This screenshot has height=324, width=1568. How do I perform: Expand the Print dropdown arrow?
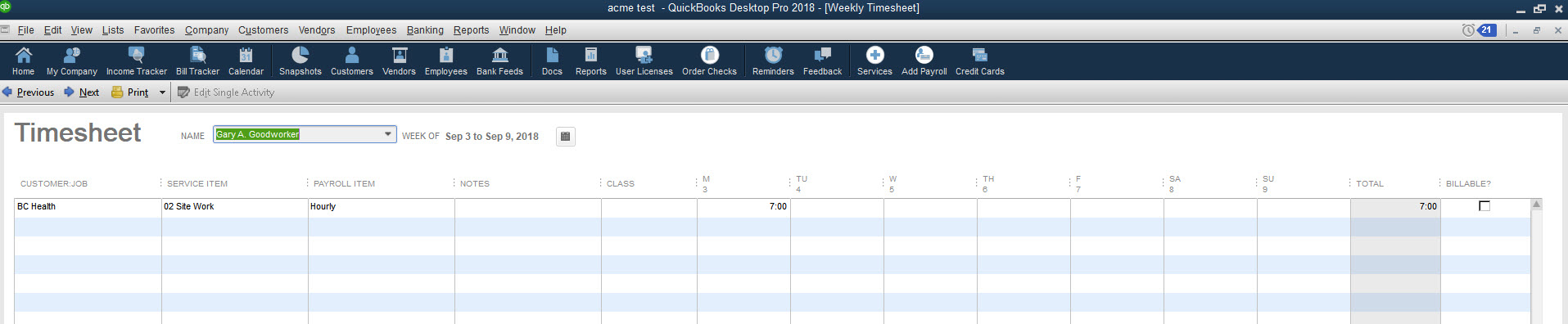coord(162,92)
